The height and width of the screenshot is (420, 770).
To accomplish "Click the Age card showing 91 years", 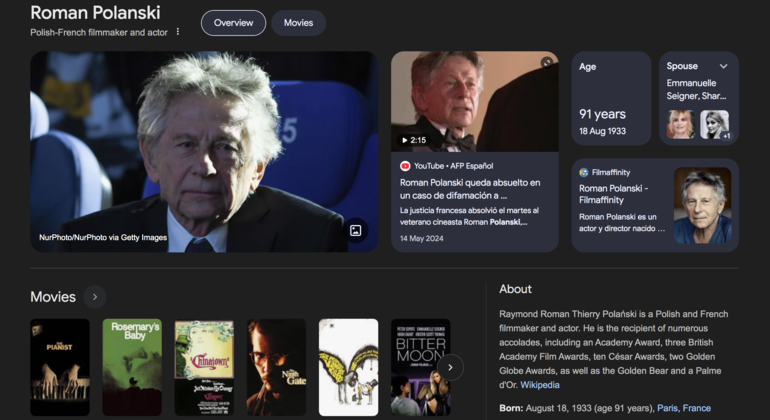I will coord(611,98).
